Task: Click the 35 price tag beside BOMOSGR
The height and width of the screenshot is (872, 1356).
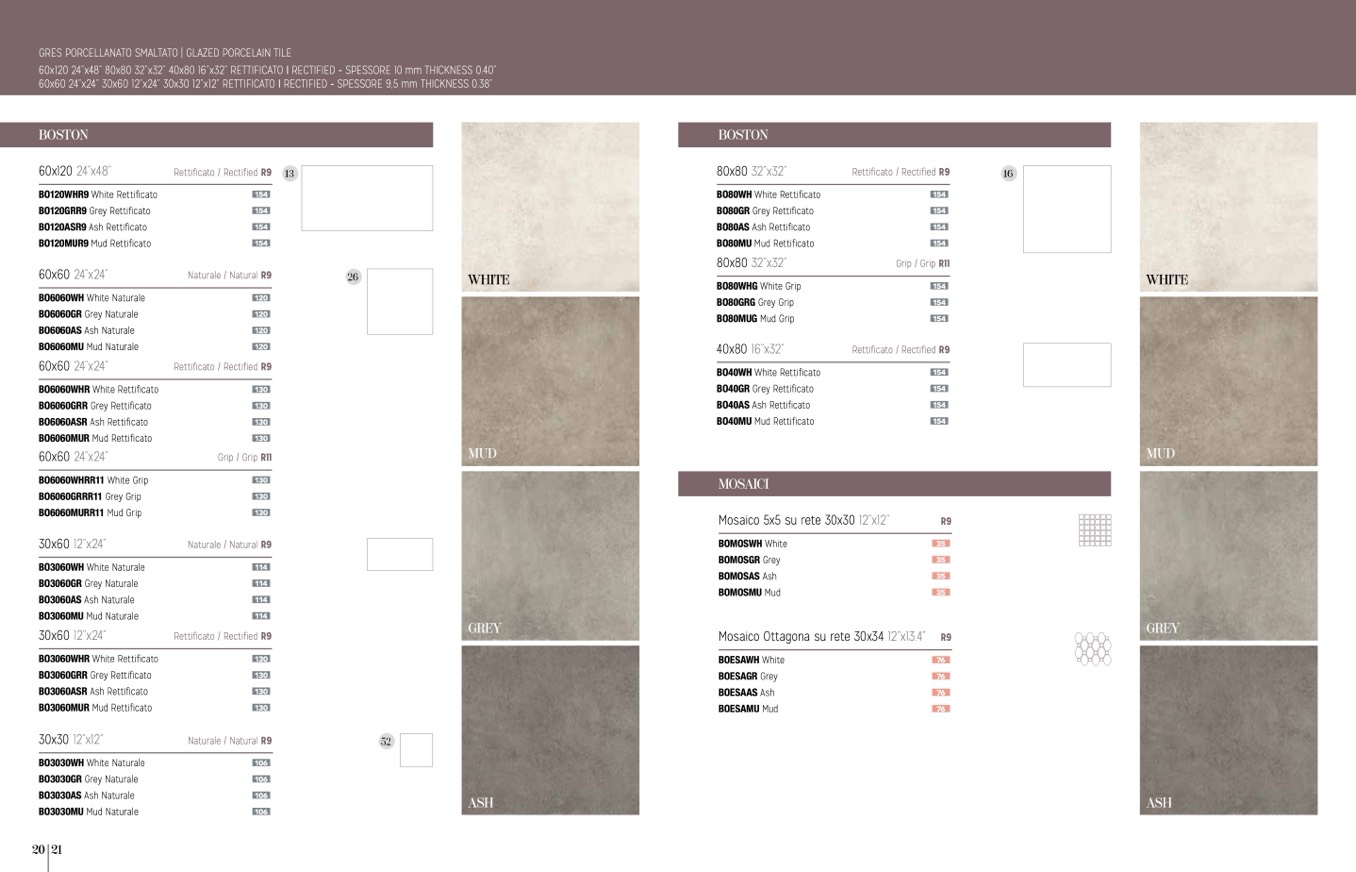Action: click(940, 560)
